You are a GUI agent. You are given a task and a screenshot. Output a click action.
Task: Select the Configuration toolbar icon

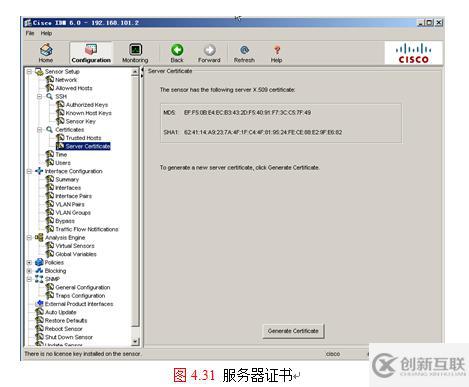(x=91, y=53)
